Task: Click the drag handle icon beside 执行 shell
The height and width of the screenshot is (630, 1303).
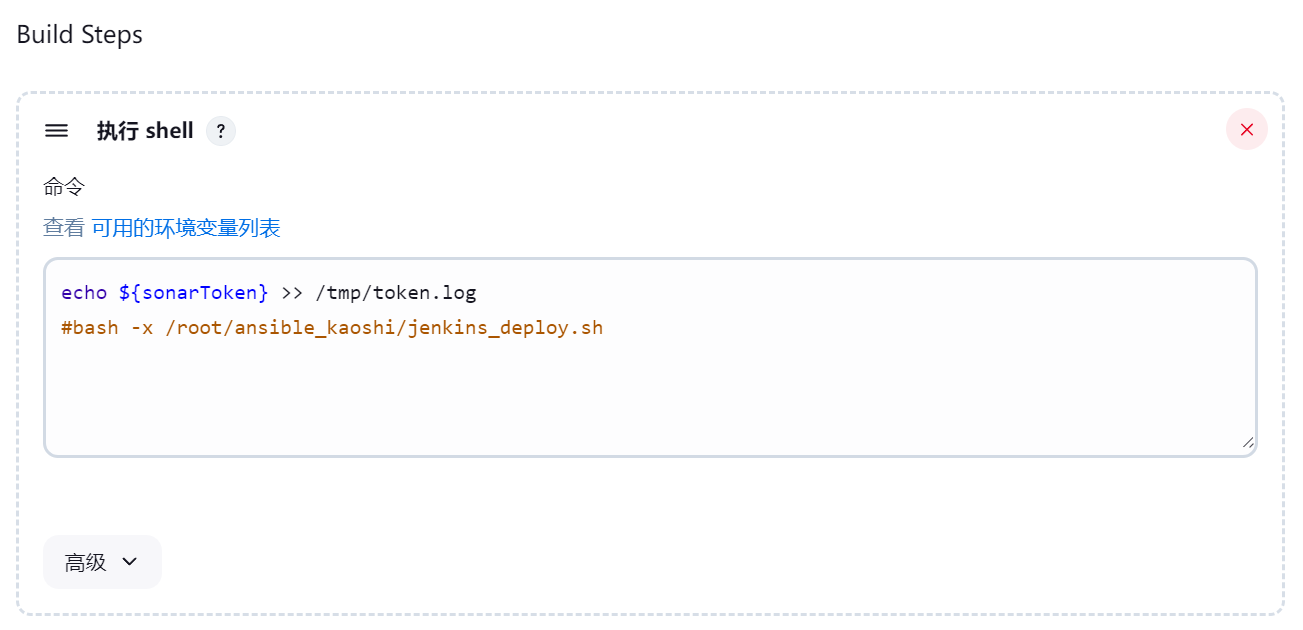Action: point(57,131)
